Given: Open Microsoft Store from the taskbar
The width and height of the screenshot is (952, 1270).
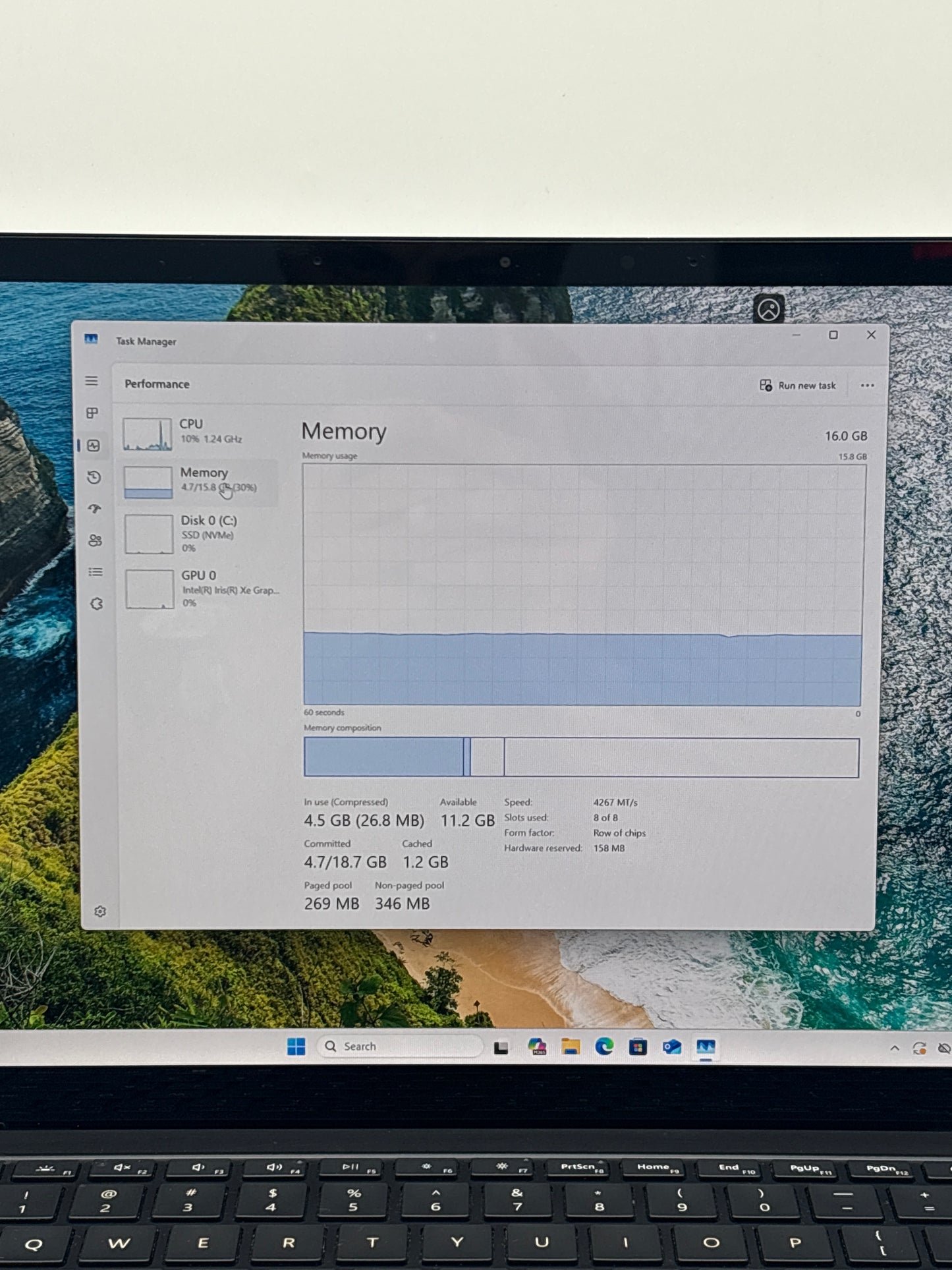Looking at the screenshot, I should pos(638,1047).
